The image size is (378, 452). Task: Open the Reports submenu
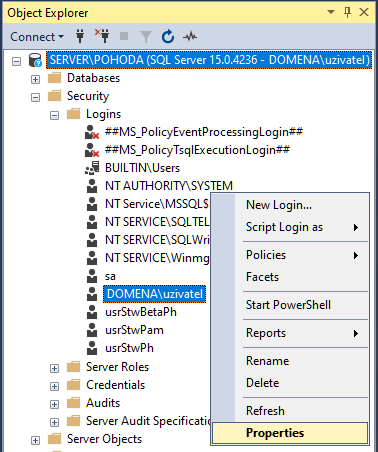(290, 333)
